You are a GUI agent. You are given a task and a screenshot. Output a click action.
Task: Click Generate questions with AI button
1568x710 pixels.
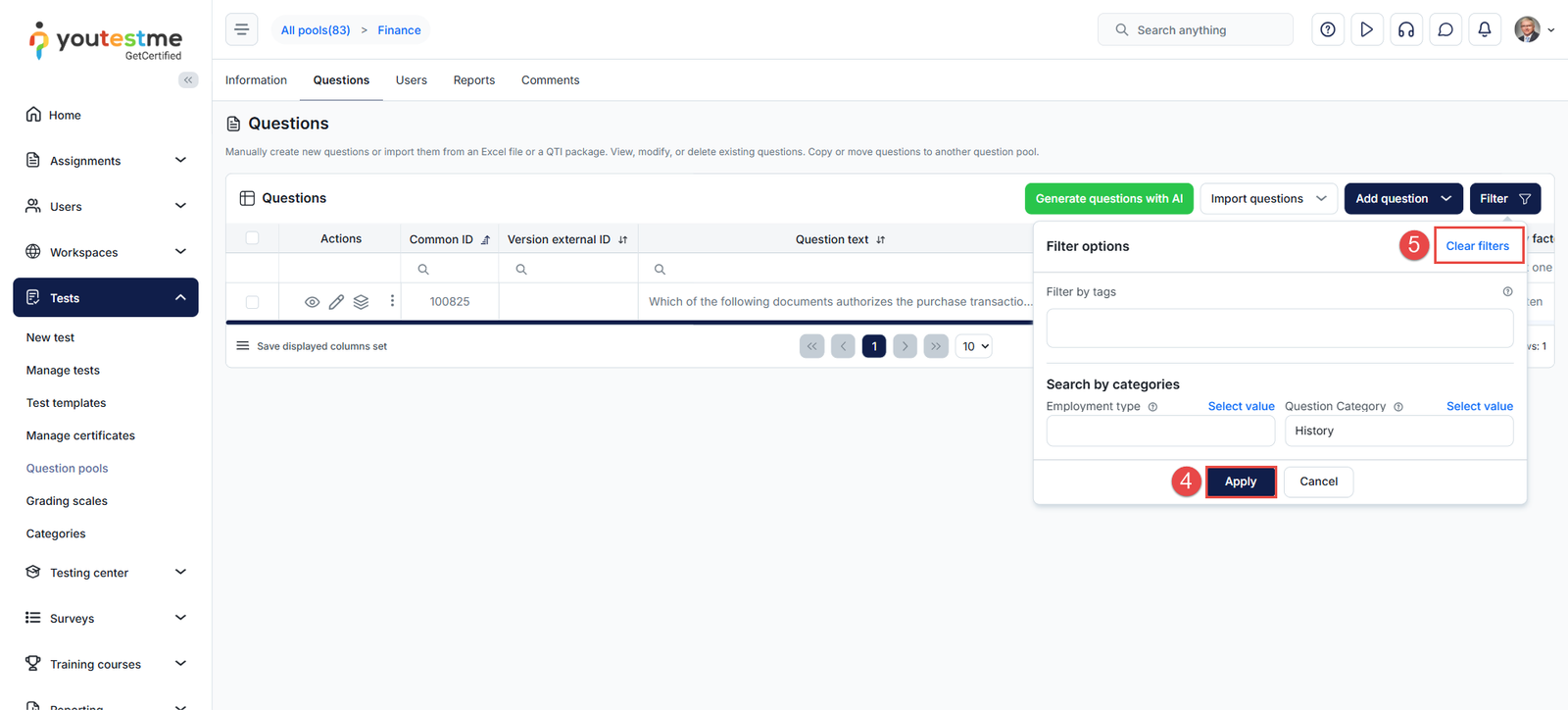pos(1108,198)
